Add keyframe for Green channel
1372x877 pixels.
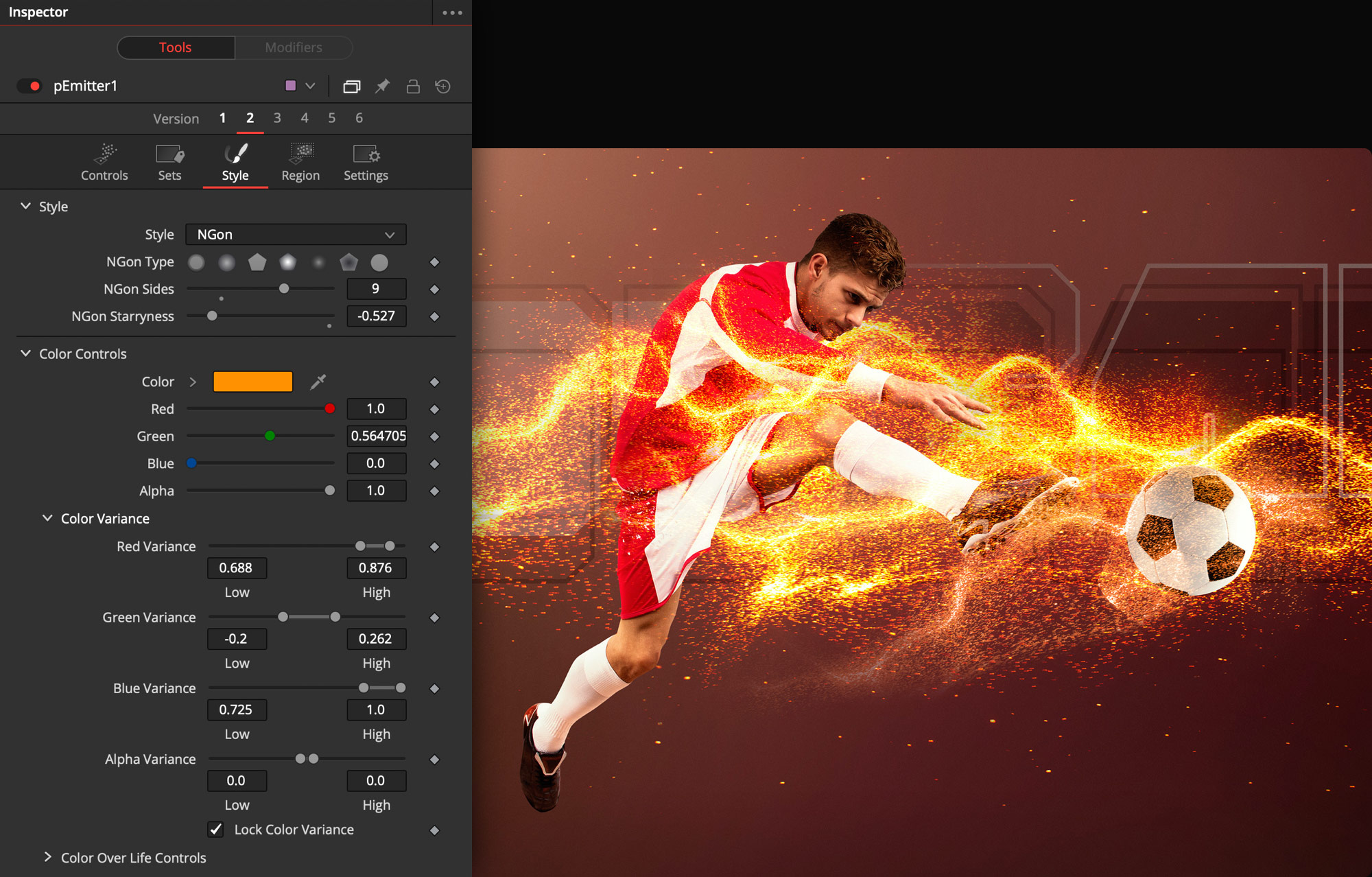434,436
